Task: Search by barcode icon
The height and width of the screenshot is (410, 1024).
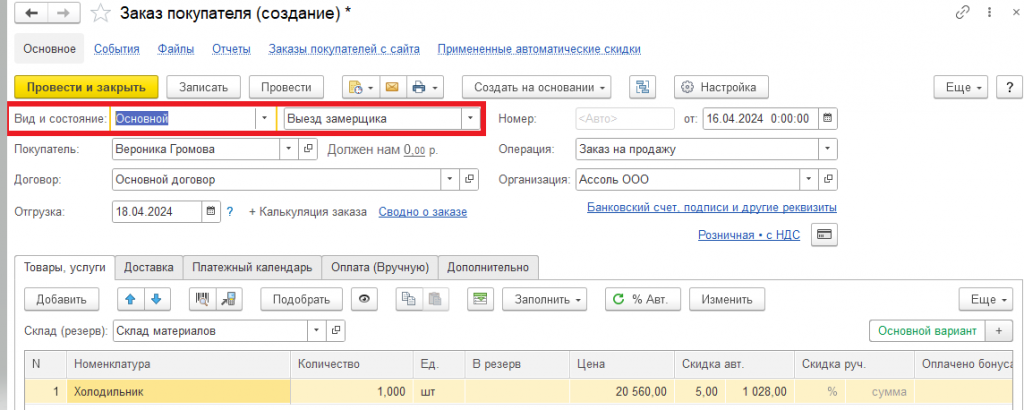Action: click(202, 300)
